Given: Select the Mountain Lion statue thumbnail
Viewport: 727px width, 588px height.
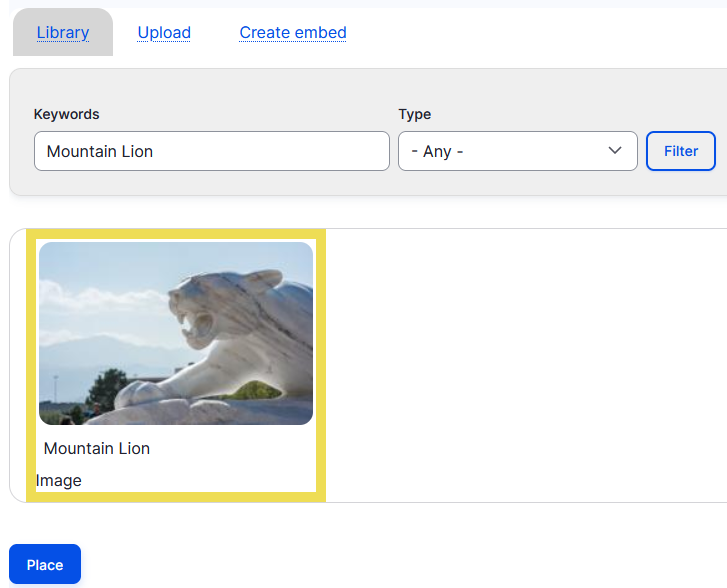Looking at the screenshot, I should click(176, 333).
